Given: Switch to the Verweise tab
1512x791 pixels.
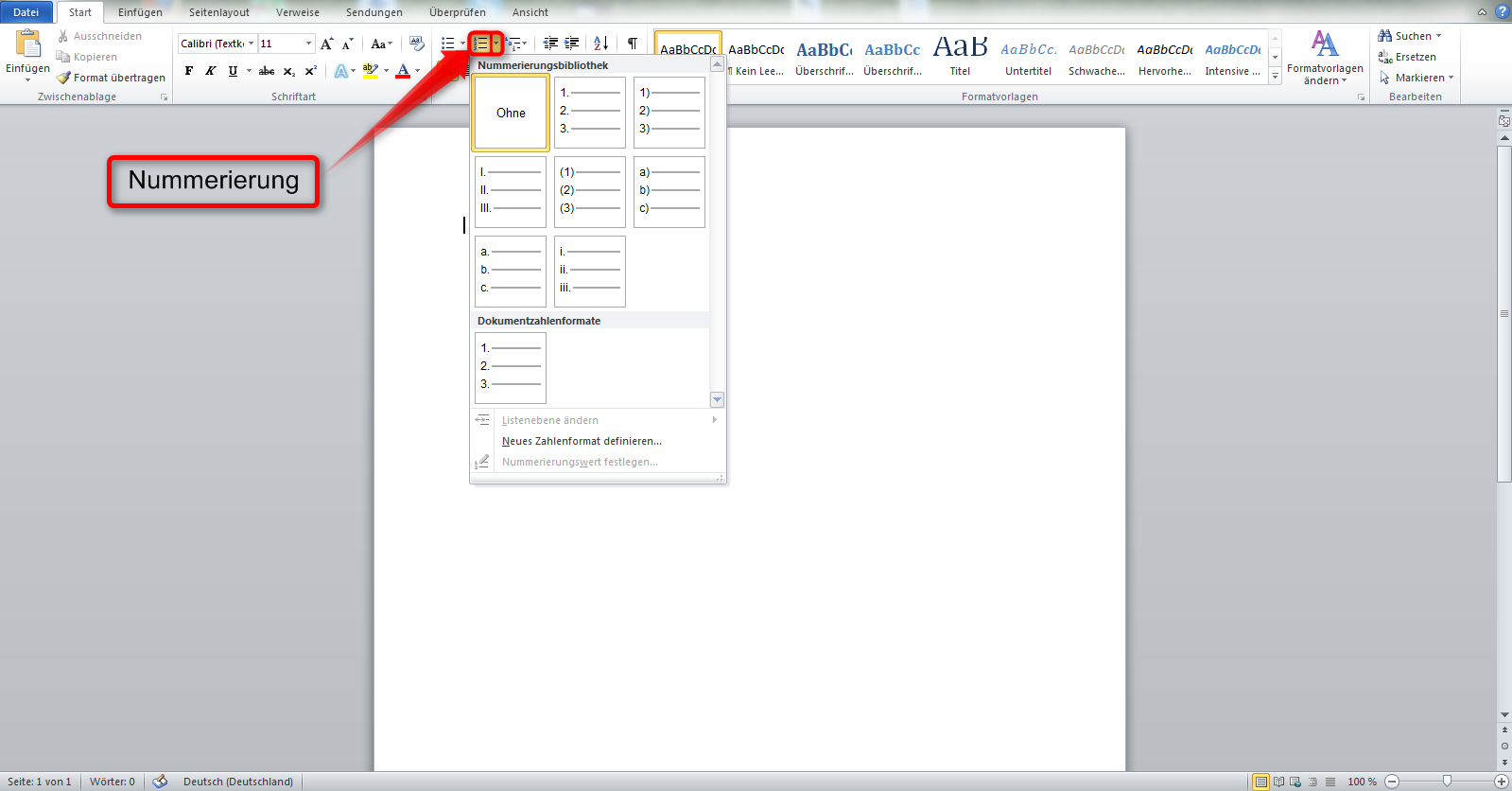Looking at the screenshot, I should coord(298,12).
